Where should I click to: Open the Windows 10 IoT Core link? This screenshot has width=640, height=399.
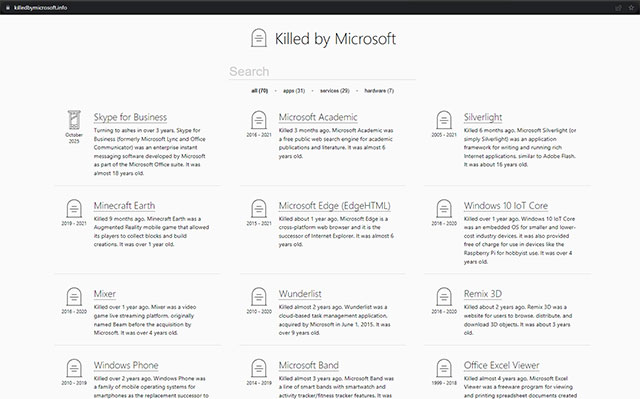506,206
